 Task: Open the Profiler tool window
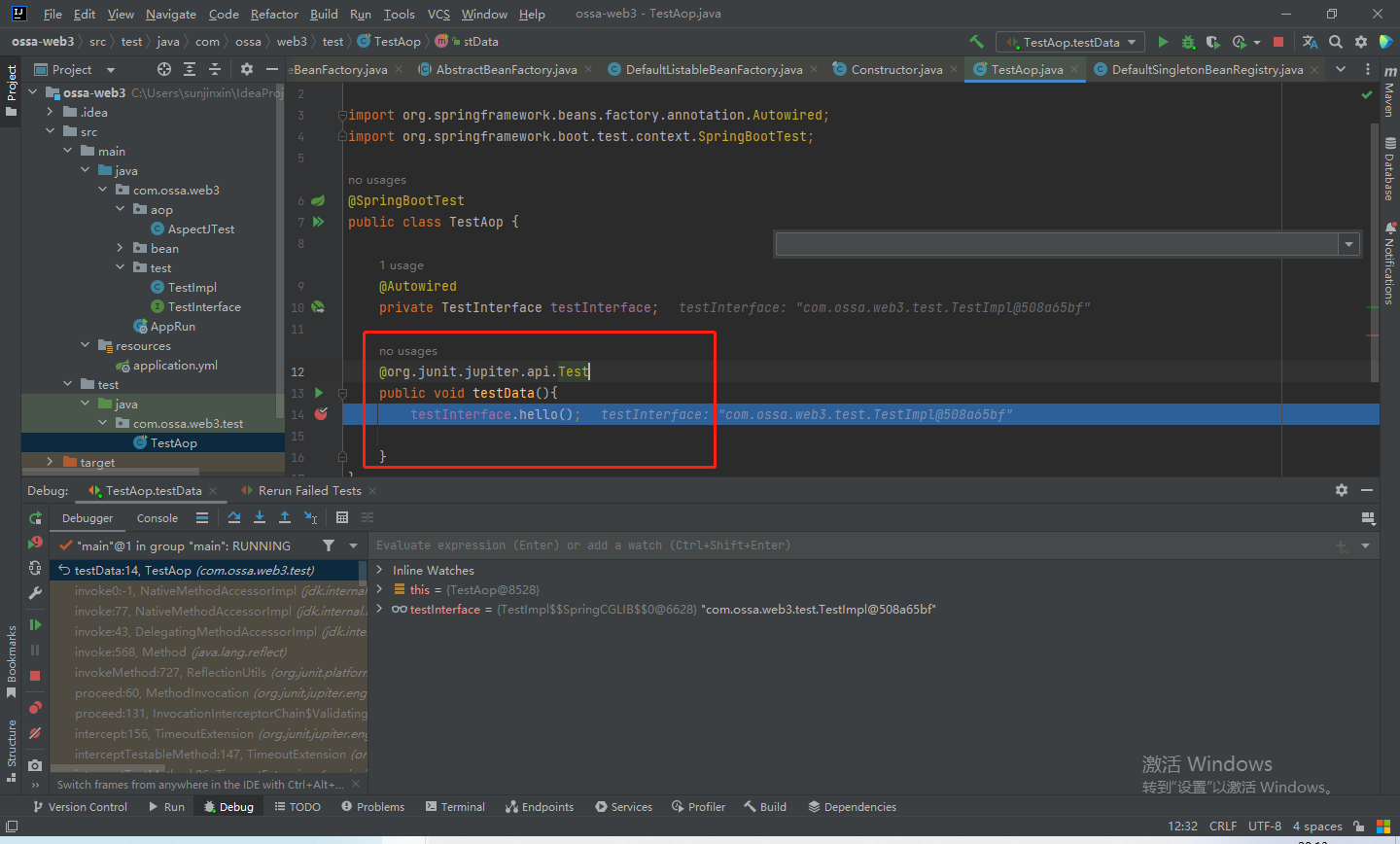(698, 807)
